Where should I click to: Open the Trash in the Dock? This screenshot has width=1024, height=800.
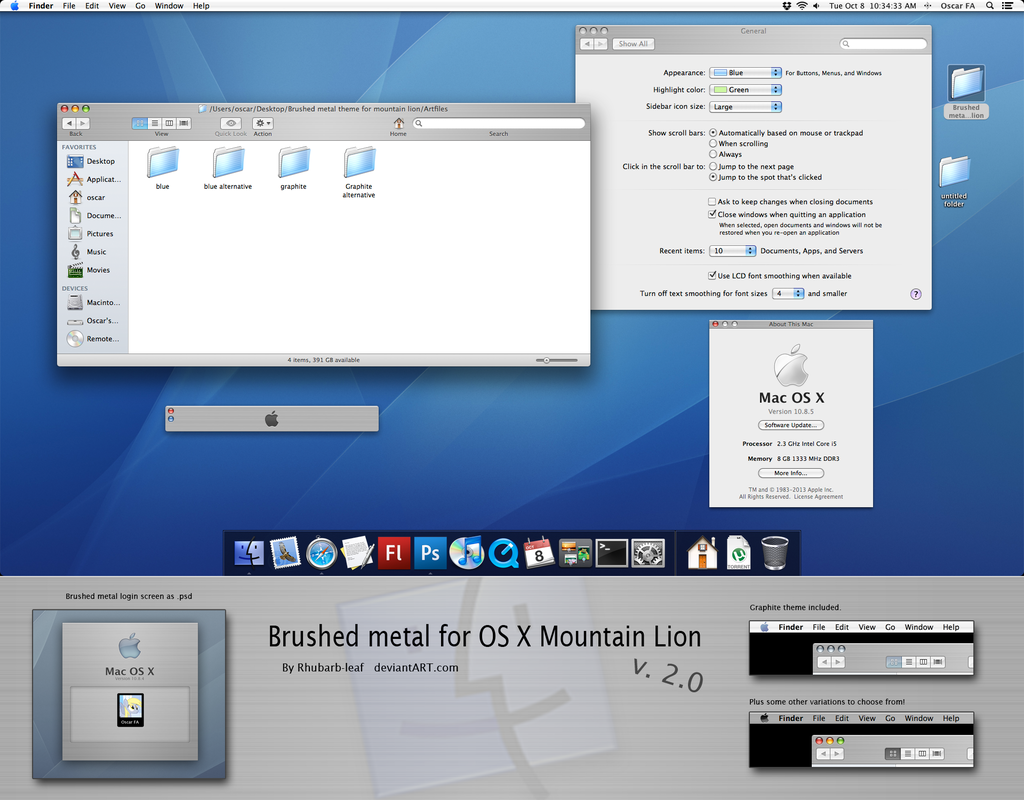point(775,552)
